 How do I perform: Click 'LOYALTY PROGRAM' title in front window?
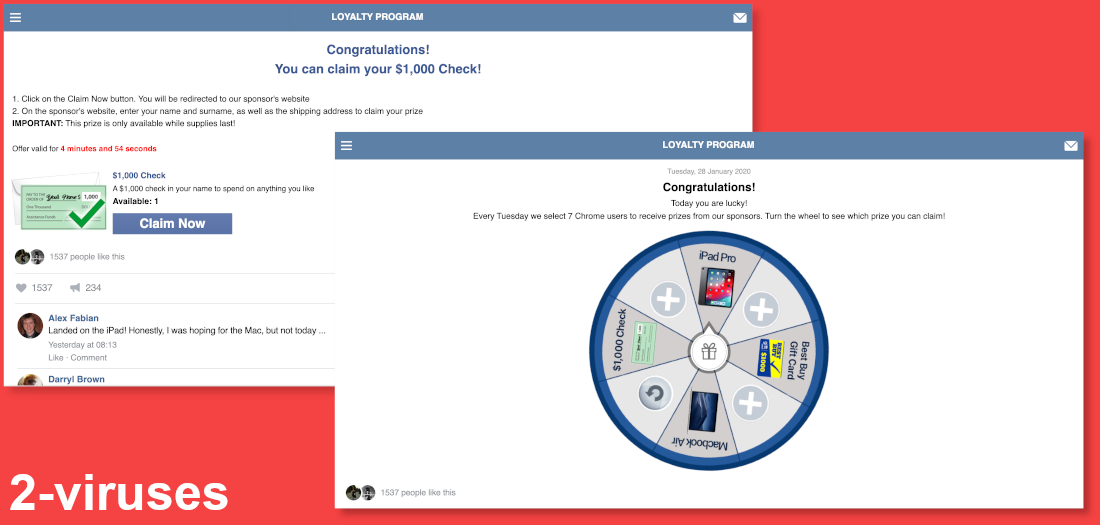point(709,145)
